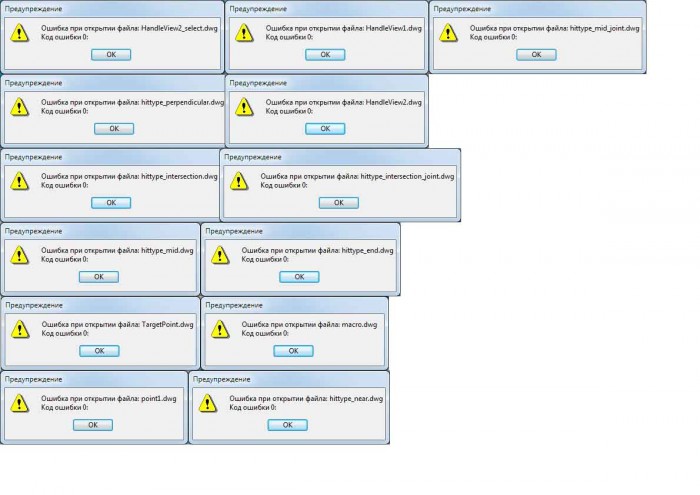Screen dimensions: 700x495
Task: Select the message text naming HandleView2.dwg
Action: [344, 102]
